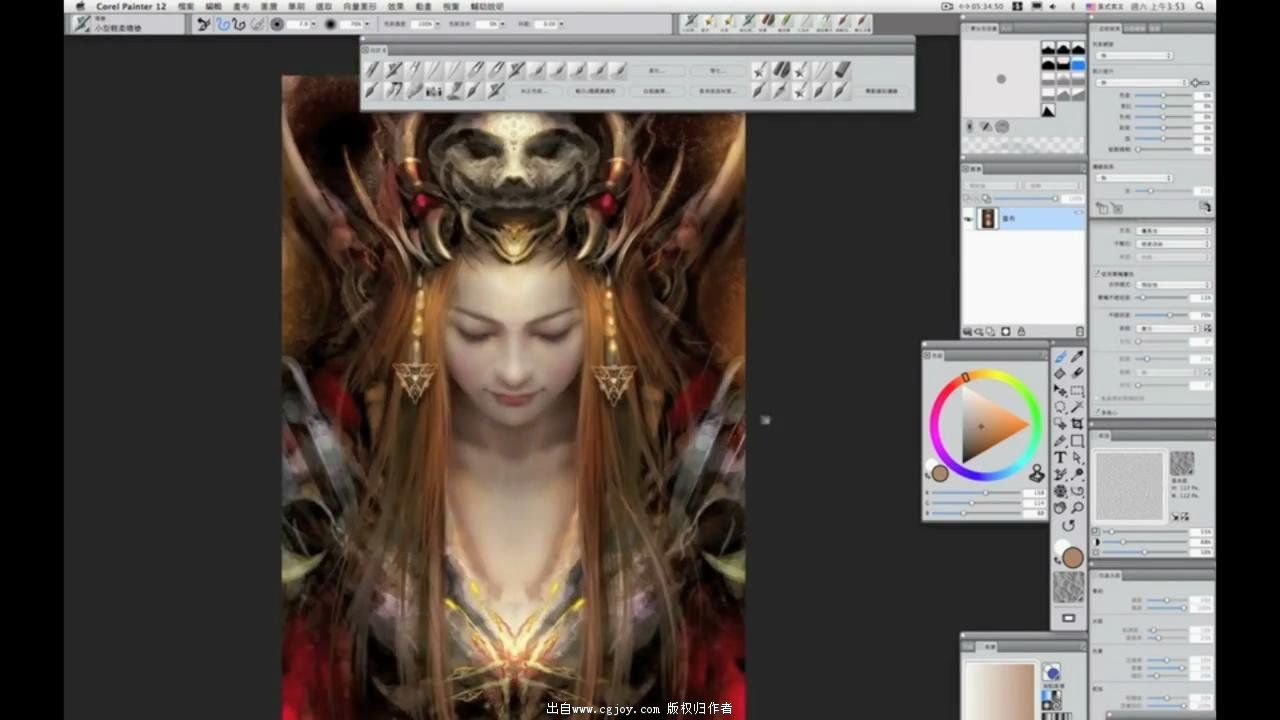Select the Layer Adjuster tool
Screen dimensions: 1280x720
pos(1060,390)
